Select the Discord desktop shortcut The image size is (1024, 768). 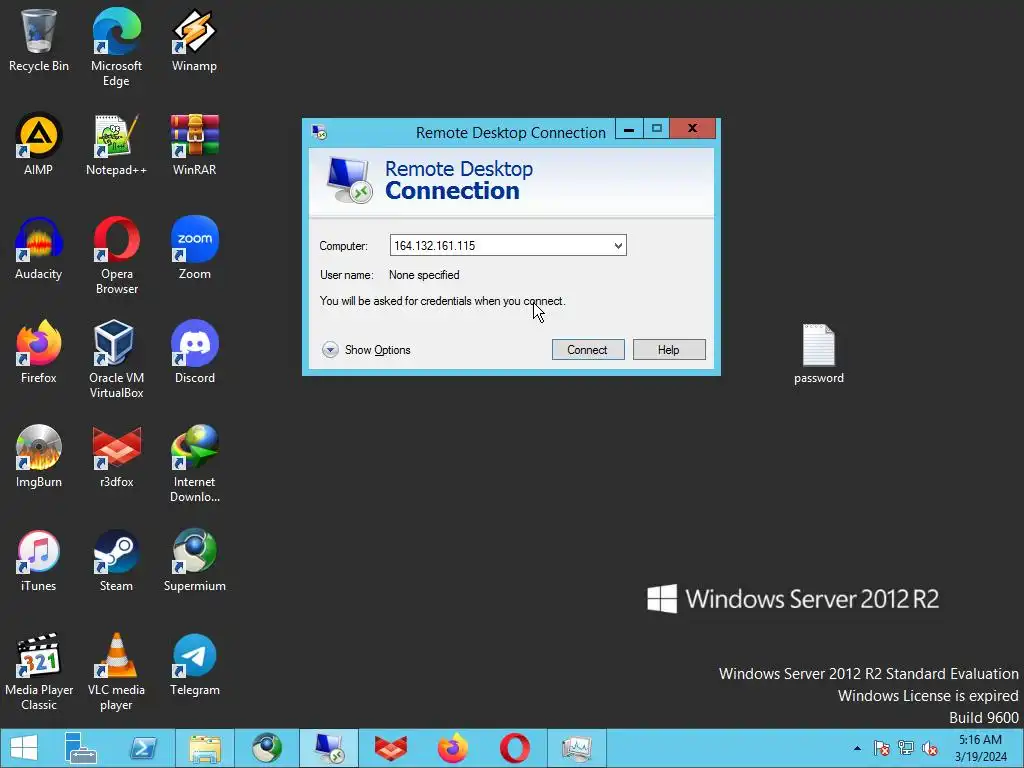click(x=194, y=352)
